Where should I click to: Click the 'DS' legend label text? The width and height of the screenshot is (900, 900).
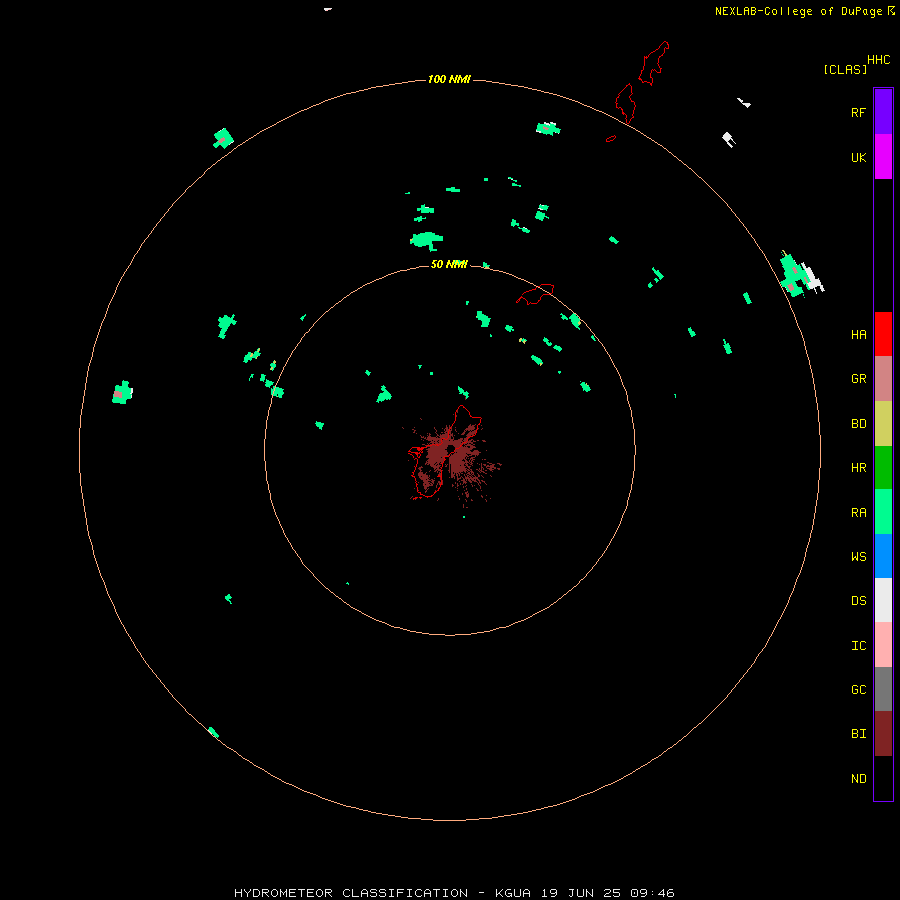(x=858, y=601)
